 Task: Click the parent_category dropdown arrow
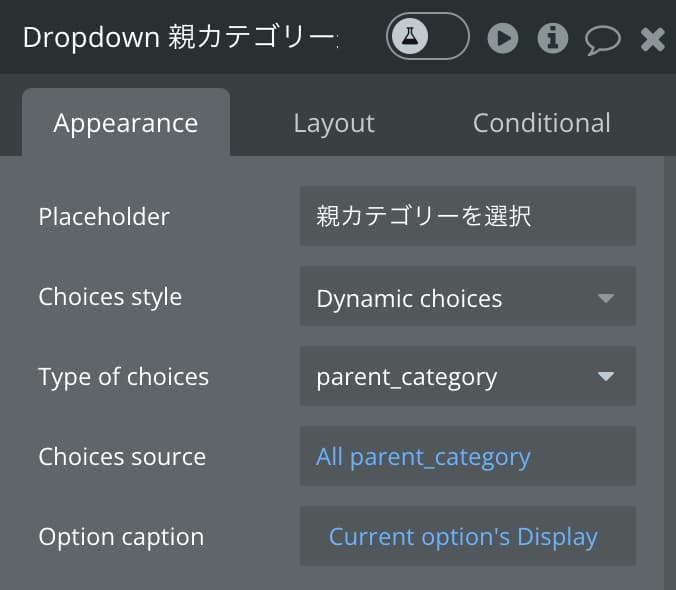point(606,377)
